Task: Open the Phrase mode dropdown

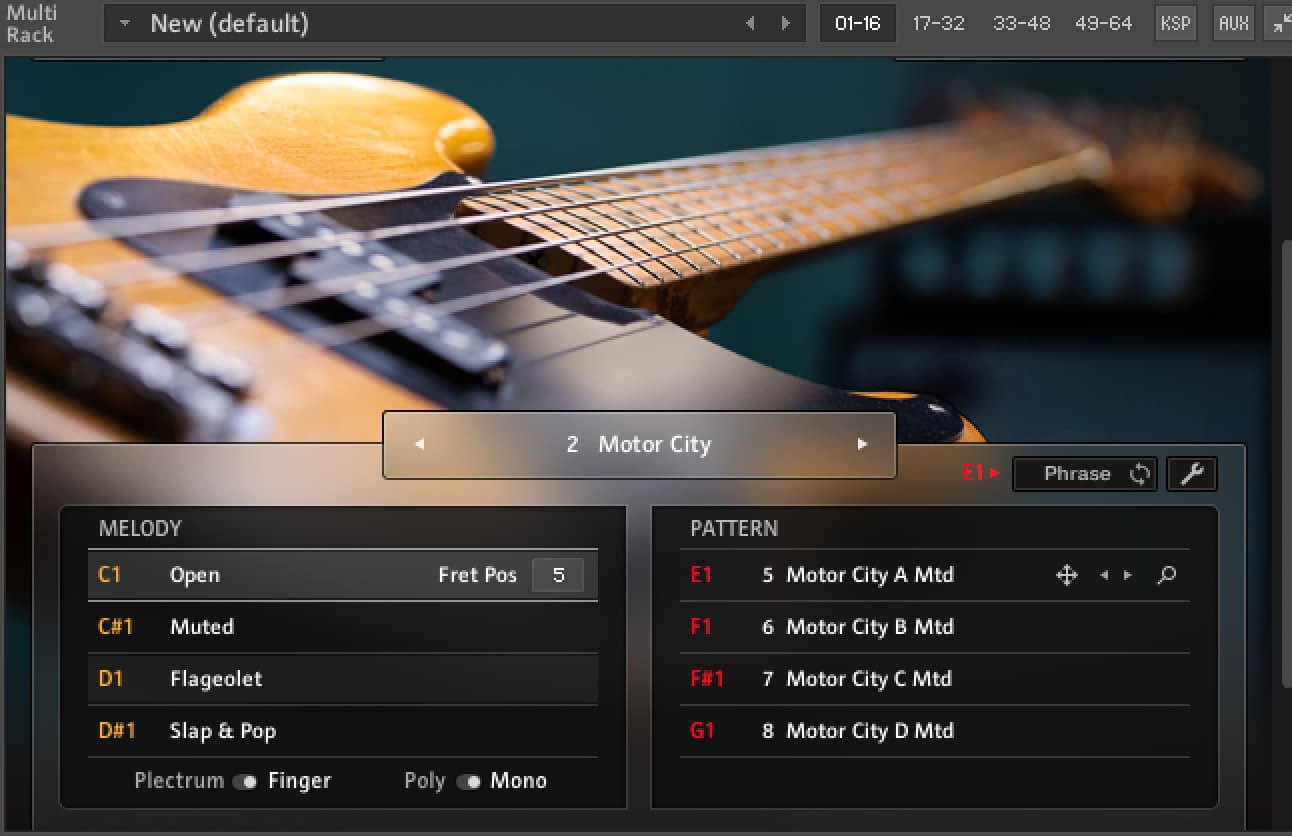Action: pos(1085,474)
